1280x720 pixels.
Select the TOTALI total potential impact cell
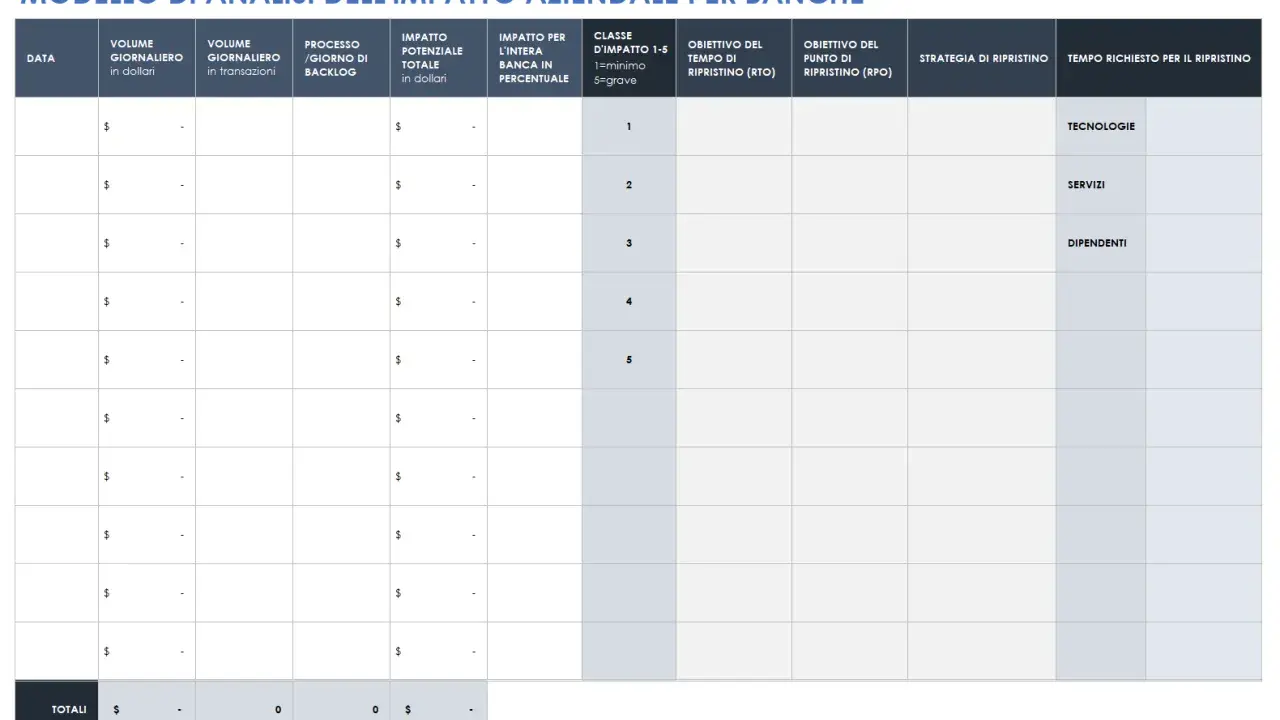pyautogui.click(x=439, y=702)
